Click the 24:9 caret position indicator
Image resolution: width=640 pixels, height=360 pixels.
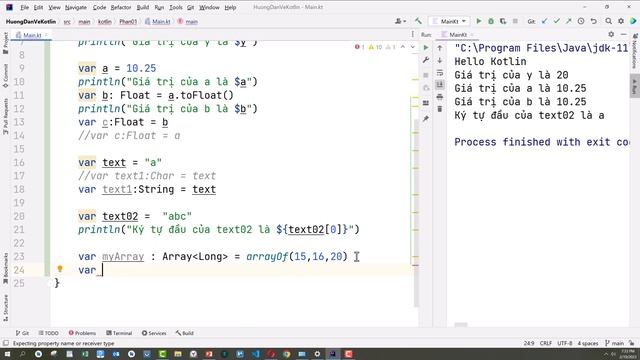click(x=529, y=343)
